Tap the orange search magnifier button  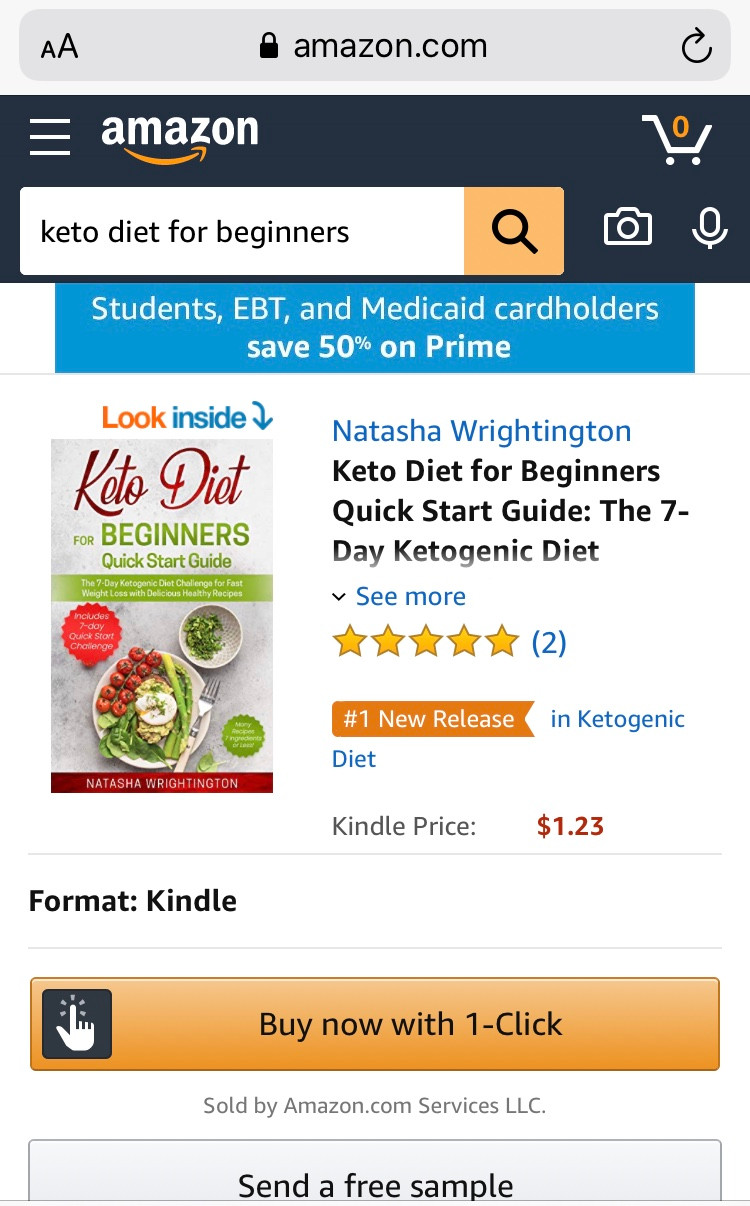514,231
